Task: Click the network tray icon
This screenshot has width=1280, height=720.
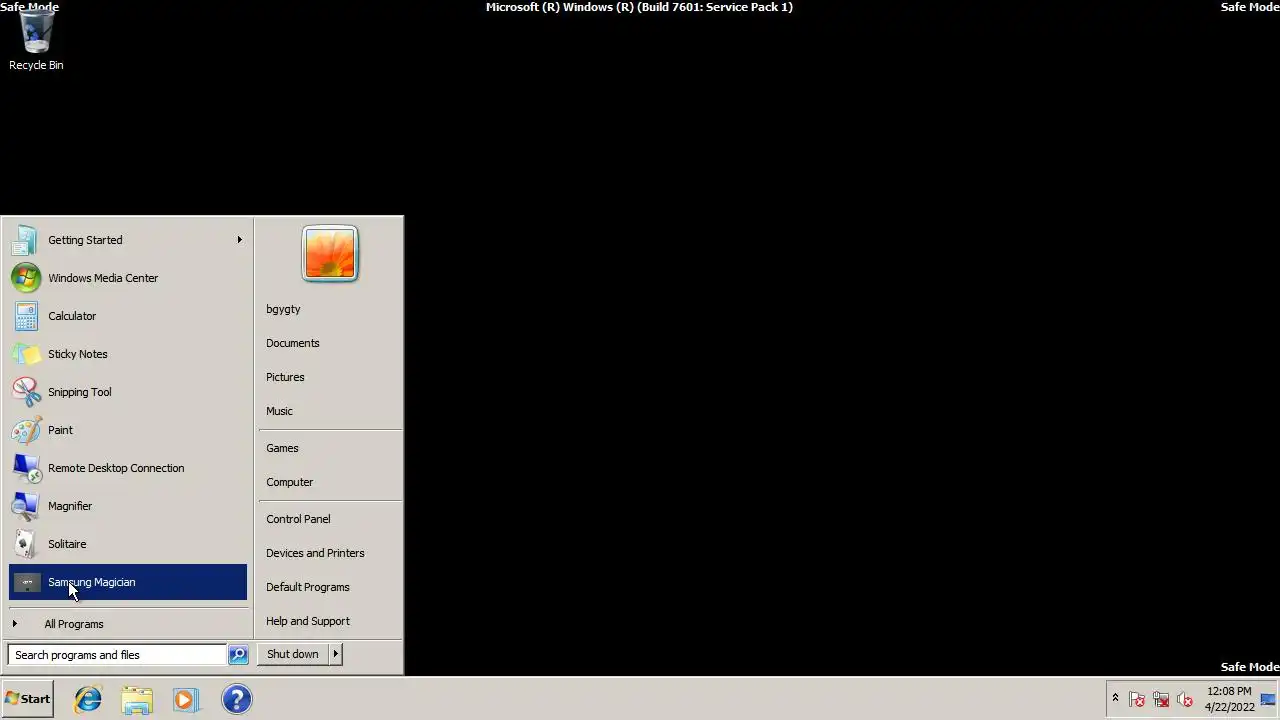Action: [x=1161, y=699]
